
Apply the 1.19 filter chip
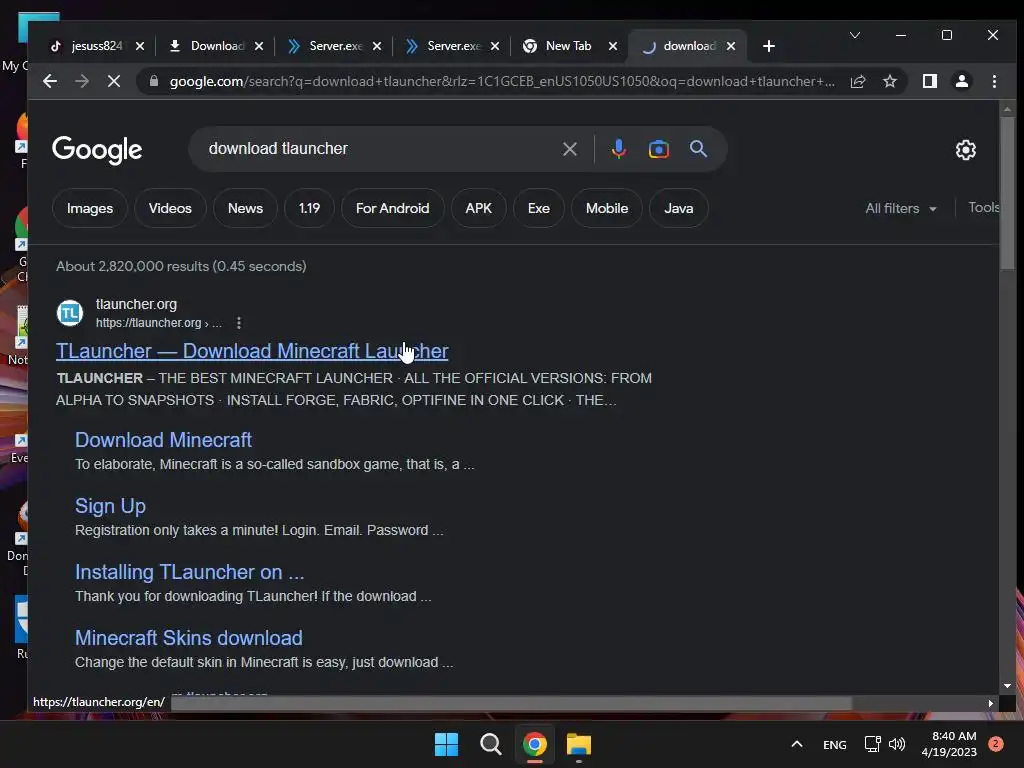pos(309,208)
